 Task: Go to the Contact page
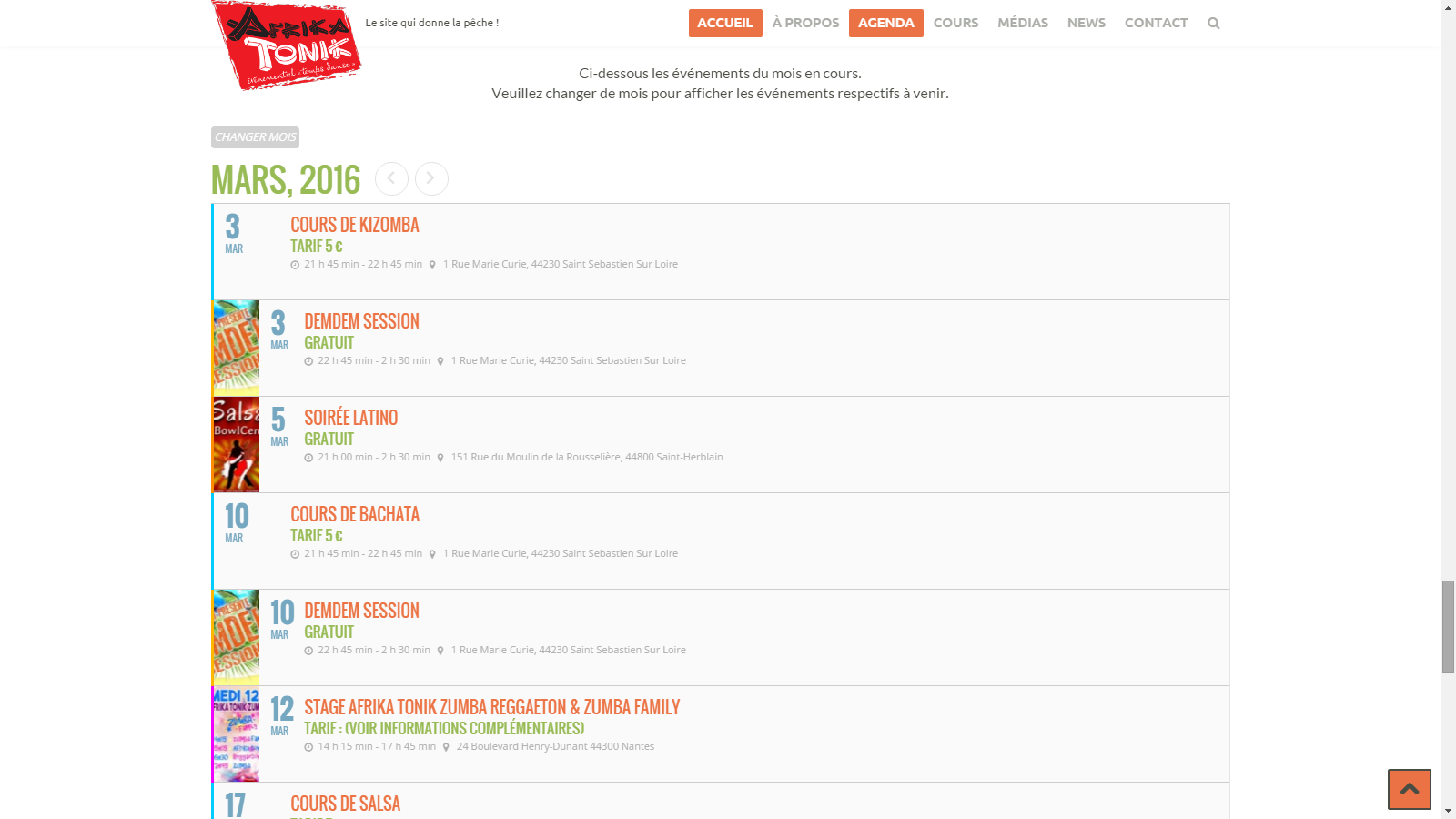(1156, 23)
